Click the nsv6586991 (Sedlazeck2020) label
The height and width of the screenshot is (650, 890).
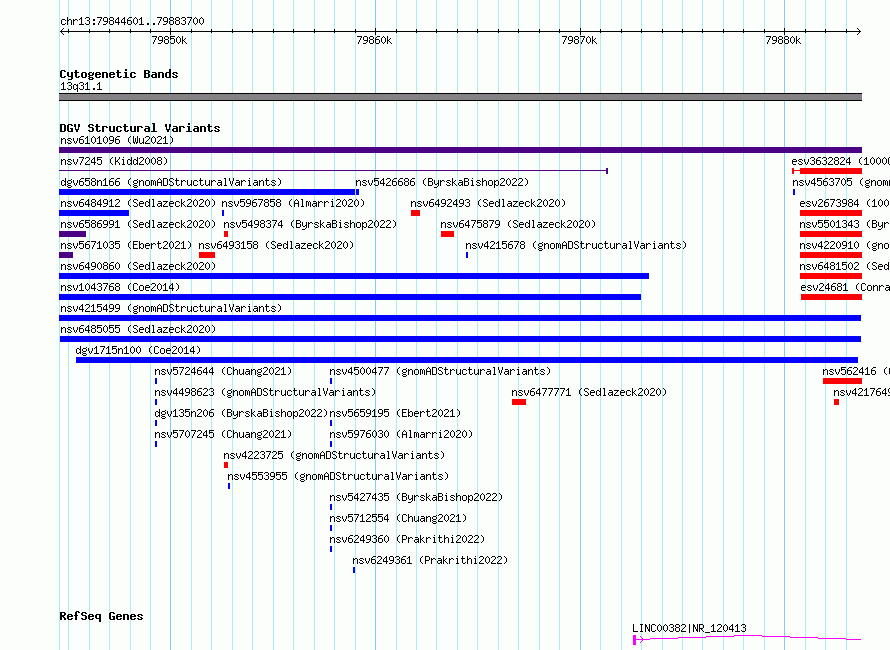pos(138,224)
